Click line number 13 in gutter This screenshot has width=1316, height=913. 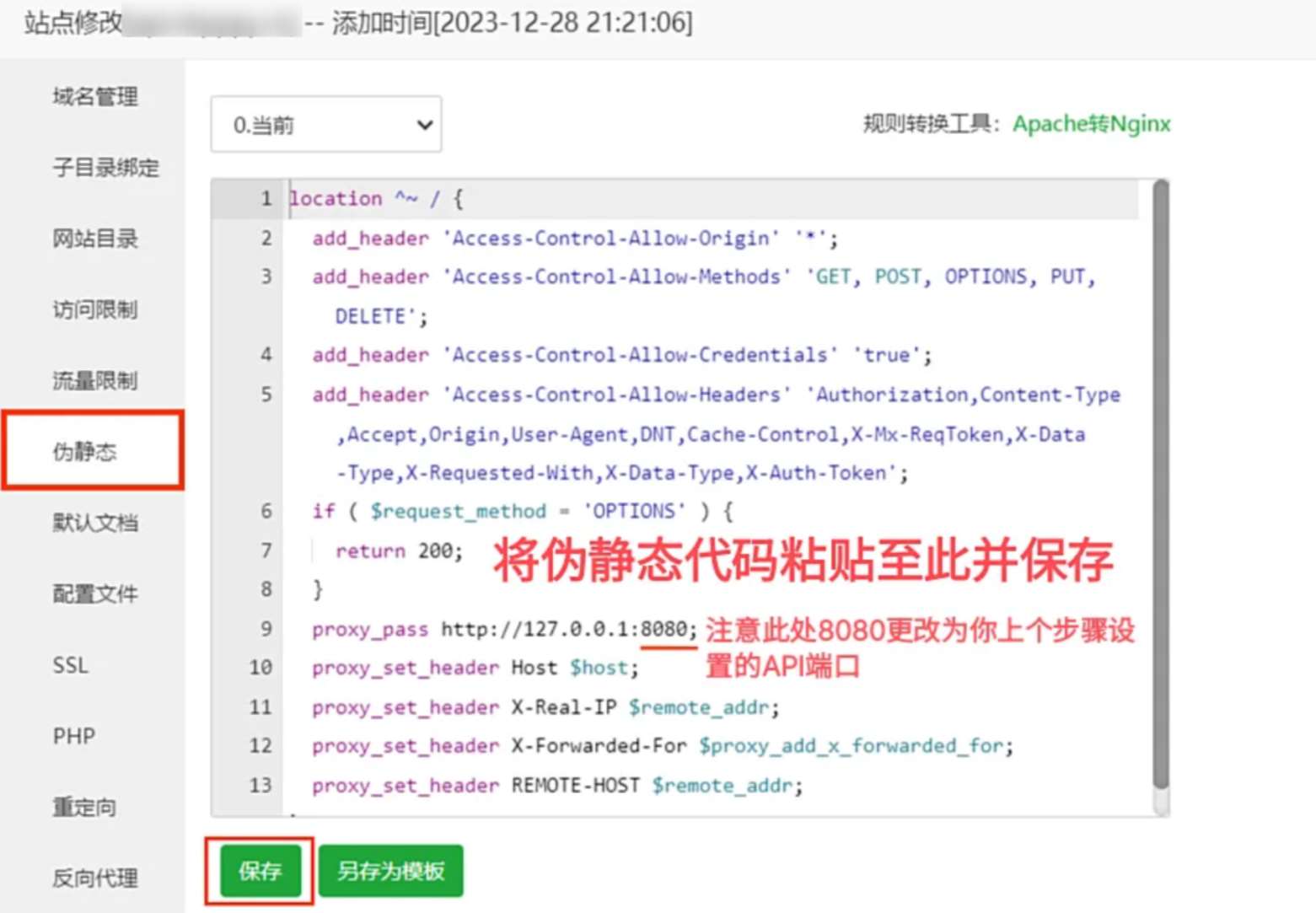point(261,786)
